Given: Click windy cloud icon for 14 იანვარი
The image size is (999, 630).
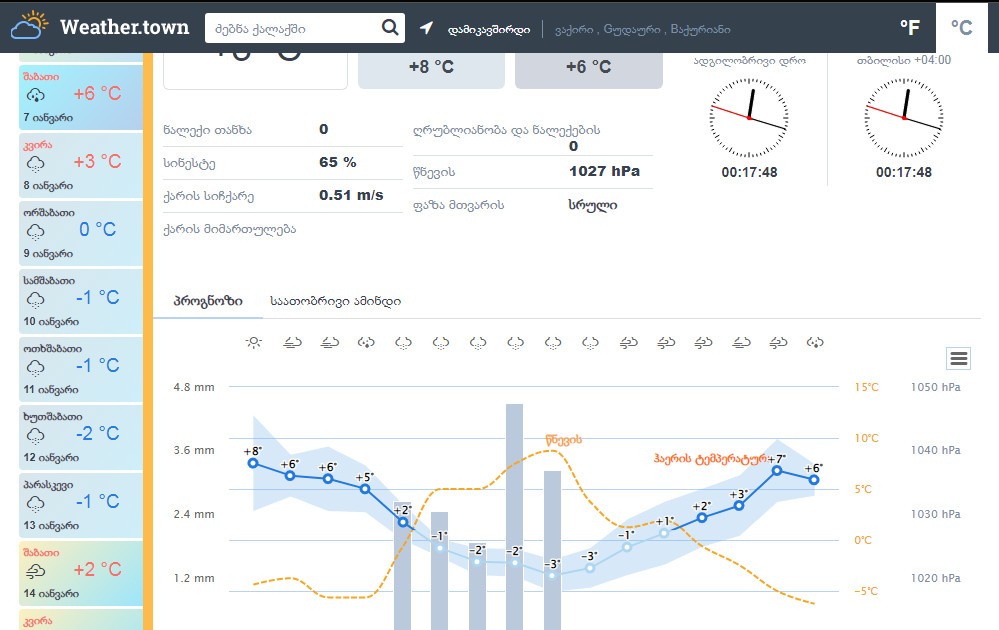Looking at the screenshot, I should pos(36,571).
